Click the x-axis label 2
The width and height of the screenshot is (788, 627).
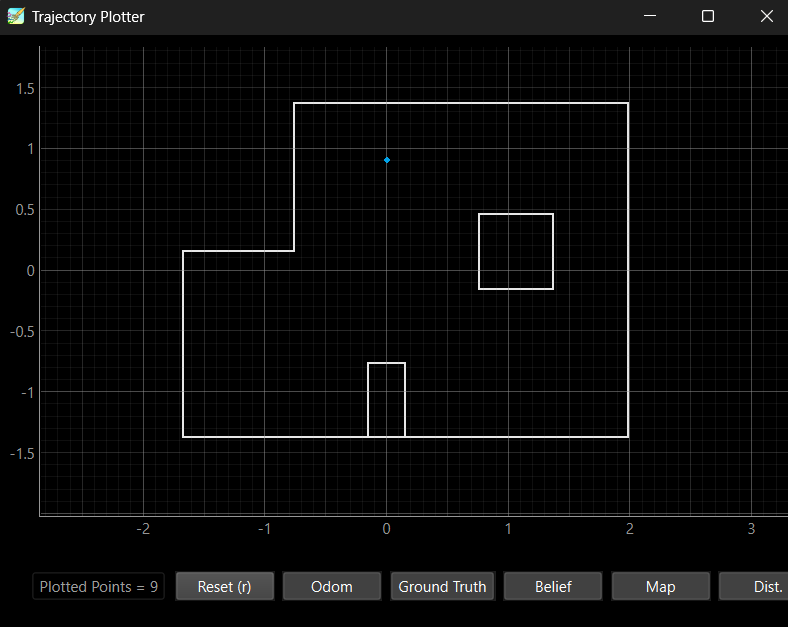(630, 529)
